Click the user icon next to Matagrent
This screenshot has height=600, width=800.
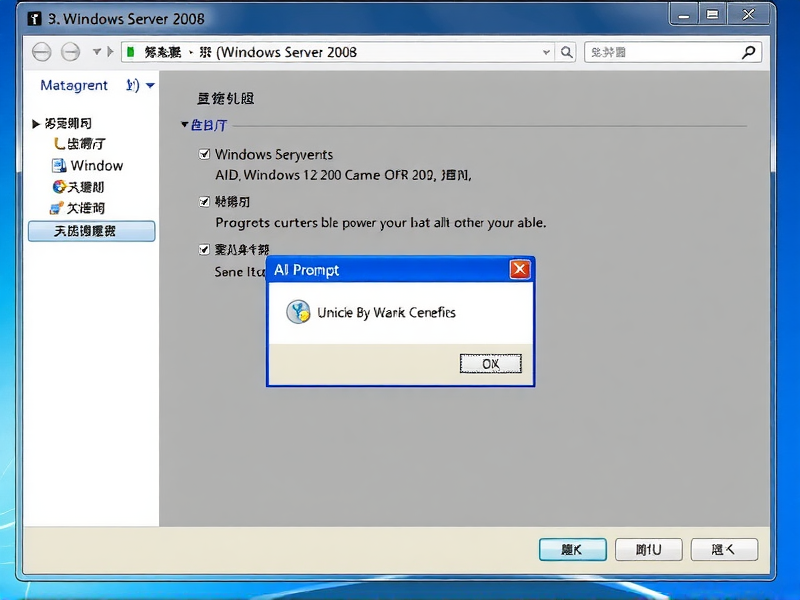coord(131,86)
